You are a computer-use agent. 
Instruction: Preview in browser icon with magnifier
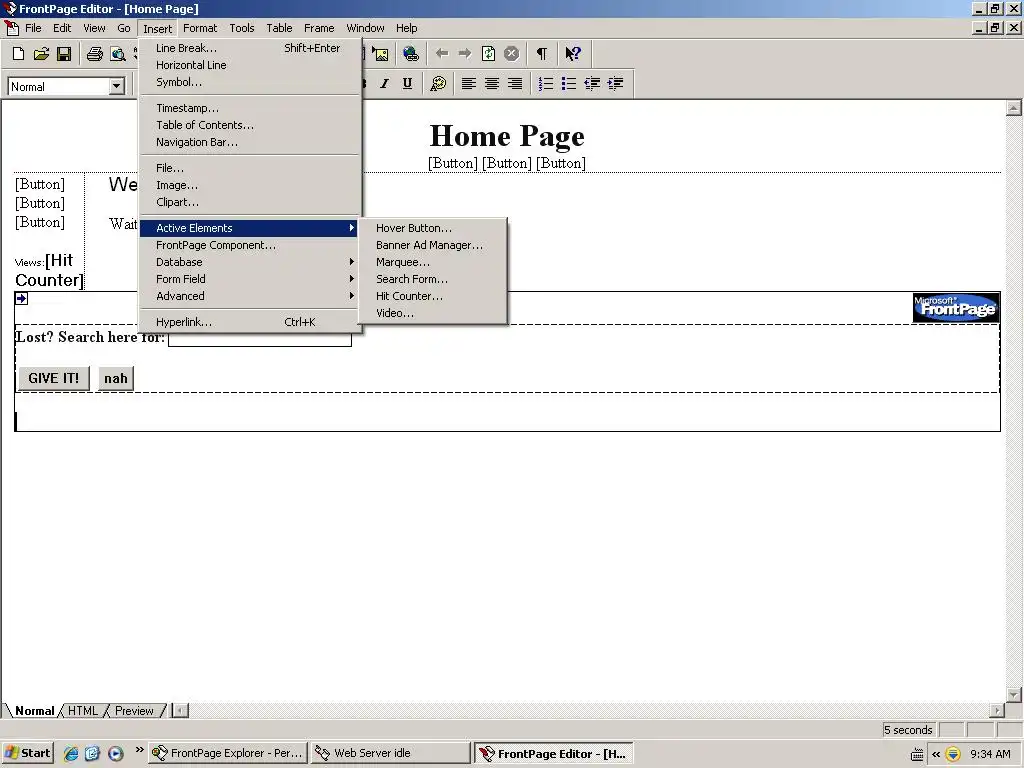click(118, 54)
